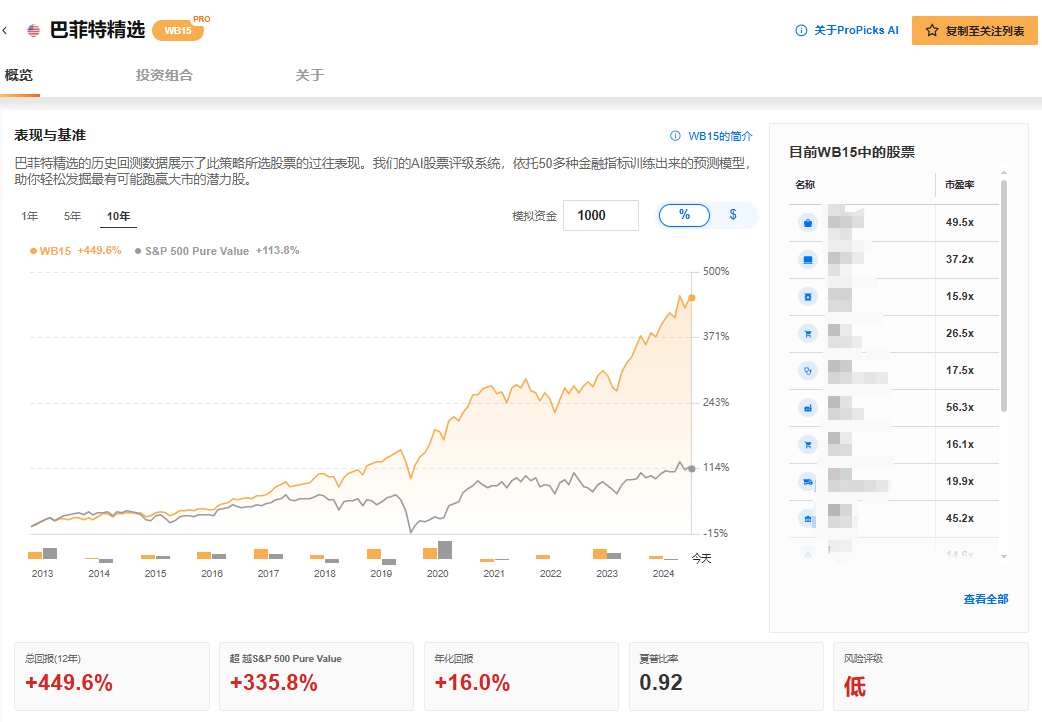Click the bank icon for the 45.2x stock
The width and height of the screenshot is (1042, 722).
(x=807, y=519)
